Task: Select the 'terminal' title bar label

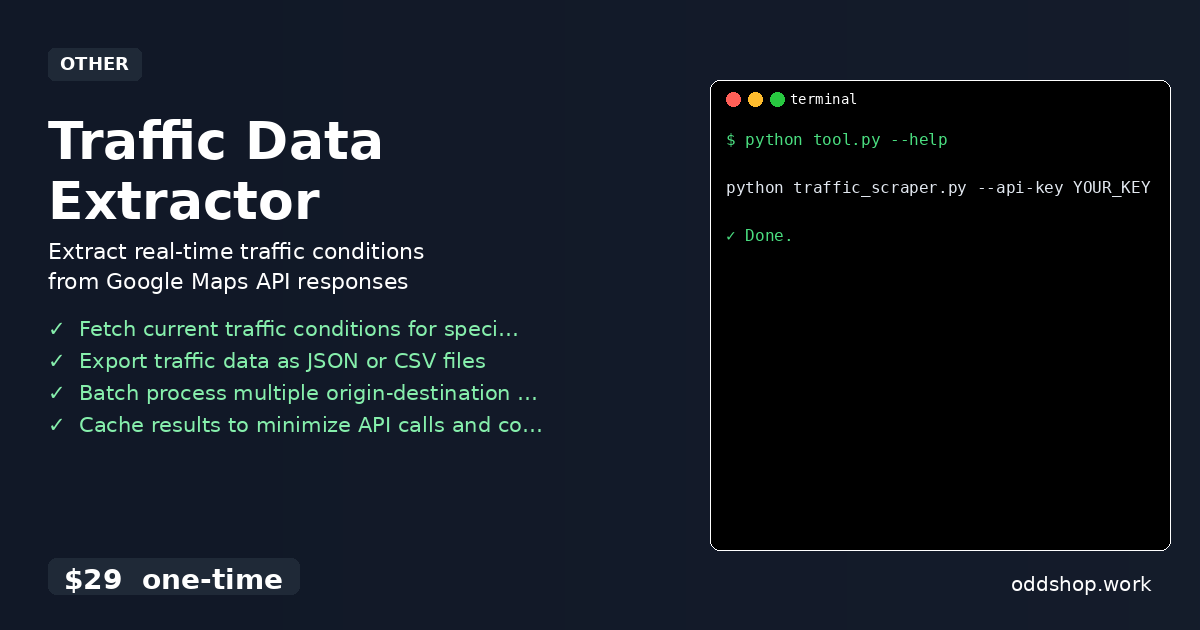Action: [x=824, y=99]
